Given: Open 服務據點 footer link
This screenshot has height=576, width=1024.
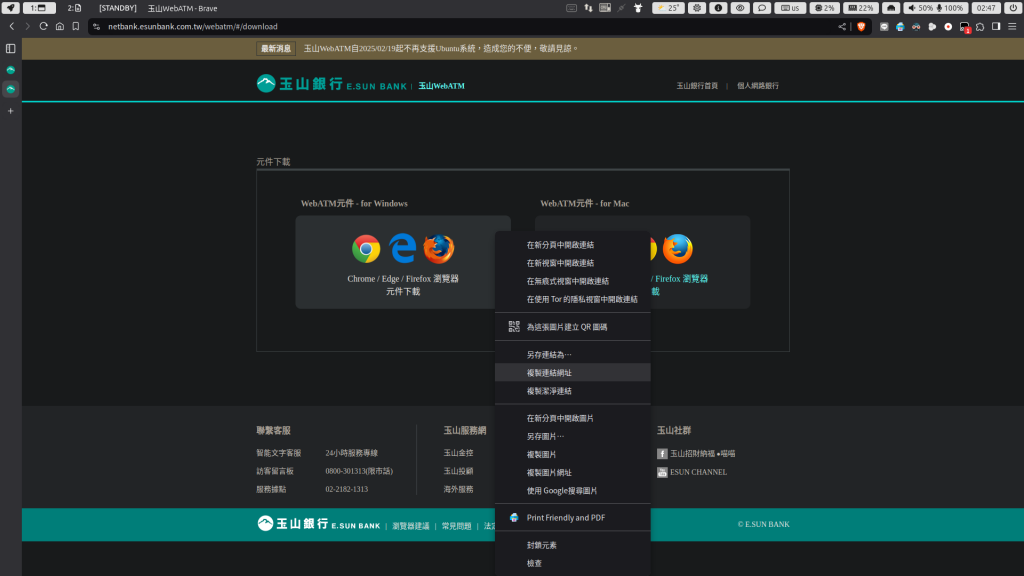Looking at the screenshot, I should coord(271,489).
